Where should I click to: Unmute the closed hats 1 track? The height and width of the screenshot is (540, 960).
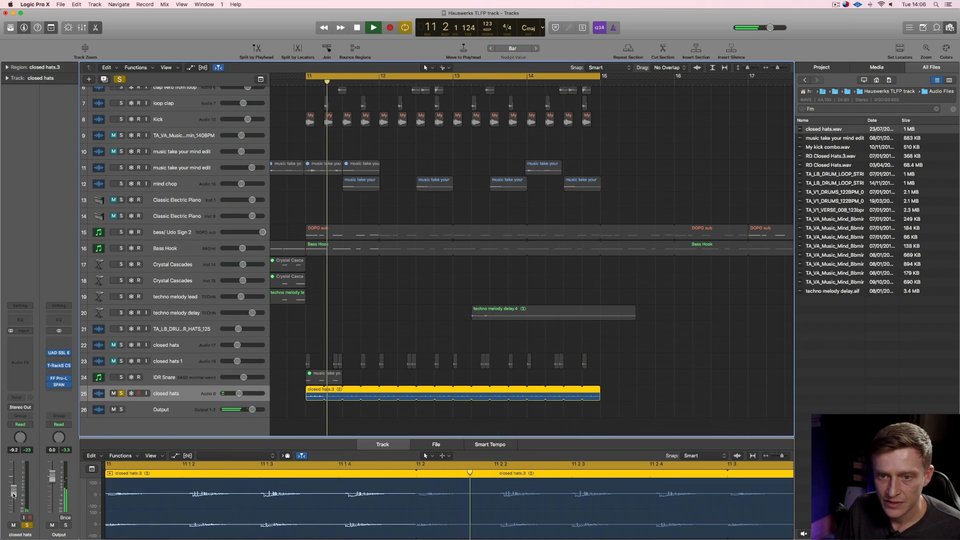point(113,361)
